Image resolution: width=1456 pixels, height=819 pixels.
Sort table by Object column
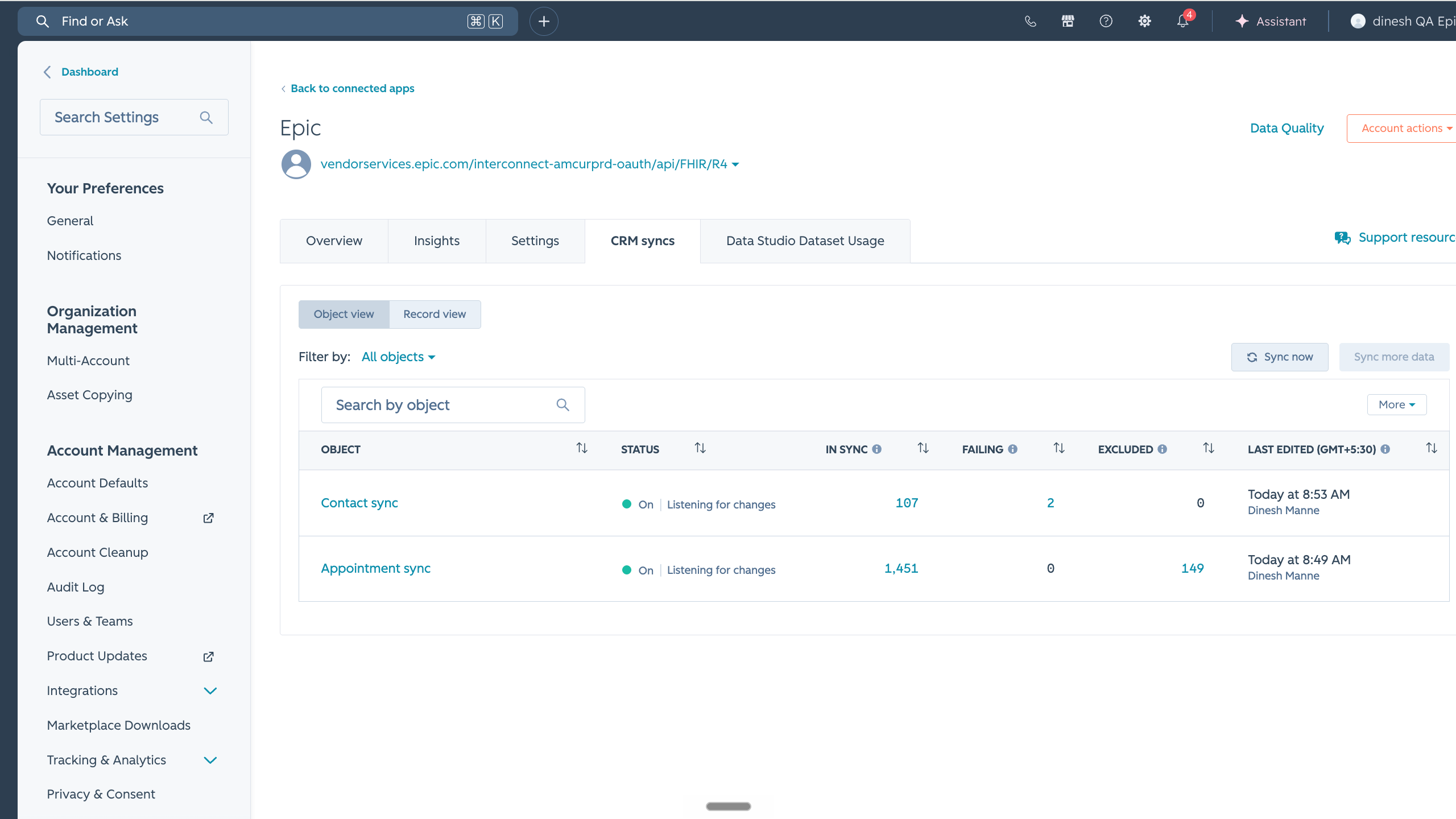coord(582,449)
